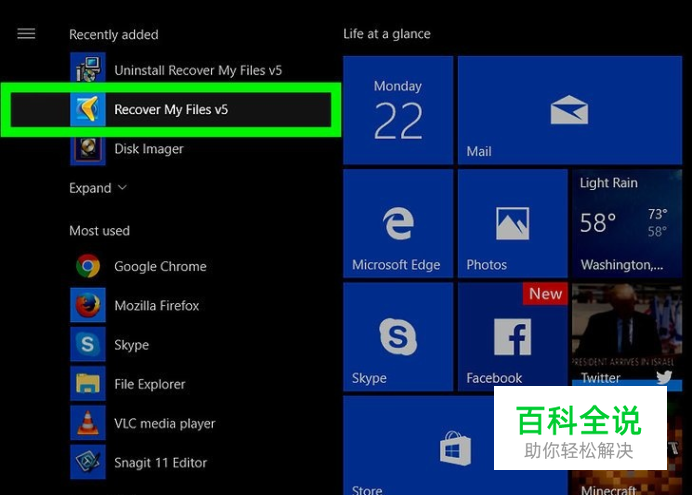
Task: Click the Life at a glance header
Action: coord(387,34)
